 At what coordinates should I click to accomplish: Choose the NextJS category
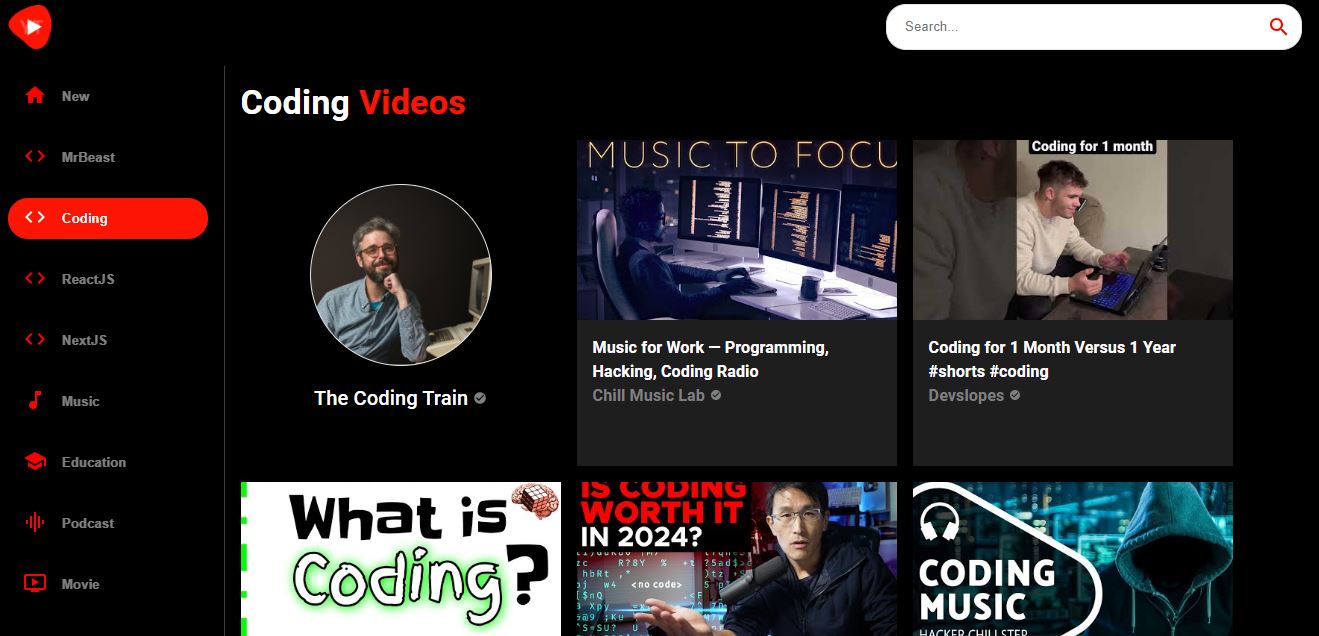point(108,340)
